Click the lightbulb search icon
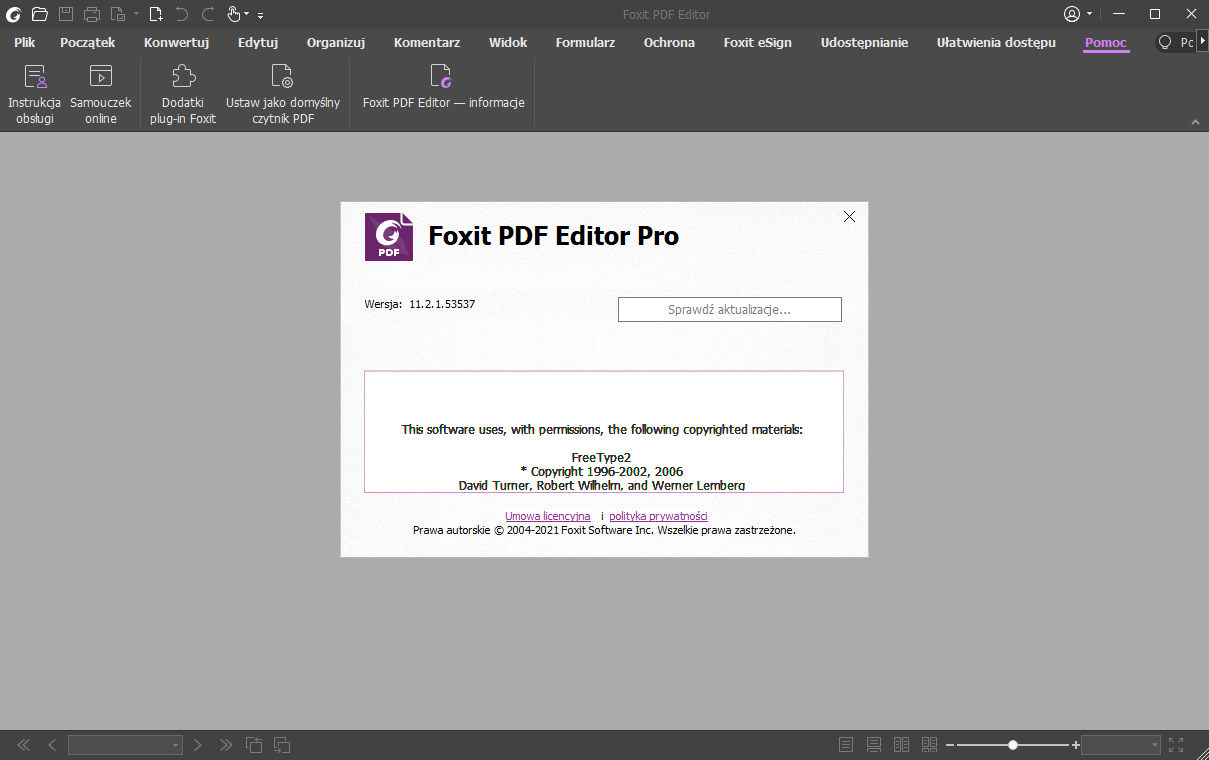Viewport: 1209px width, 760px height. pos(1164,42)
